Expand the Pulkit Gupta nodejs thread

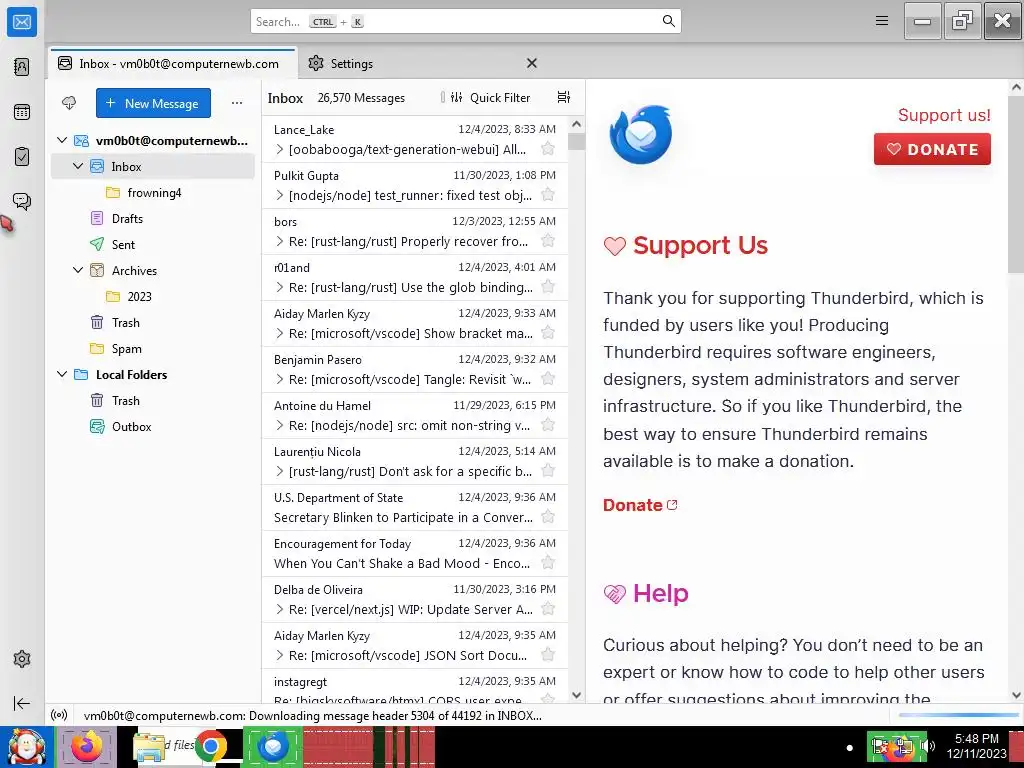pos(280,195)
